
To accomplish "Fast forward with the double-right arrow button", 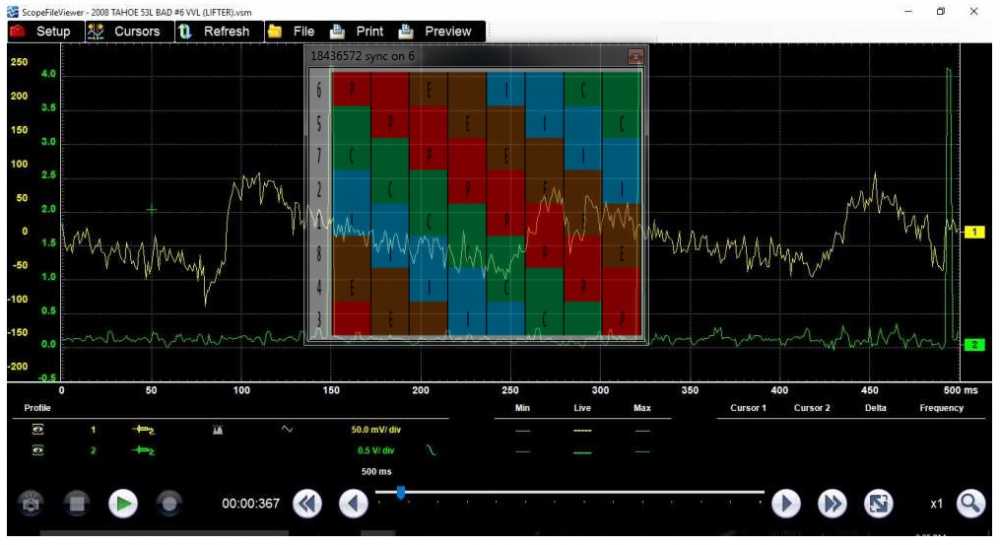I will 832,504.
